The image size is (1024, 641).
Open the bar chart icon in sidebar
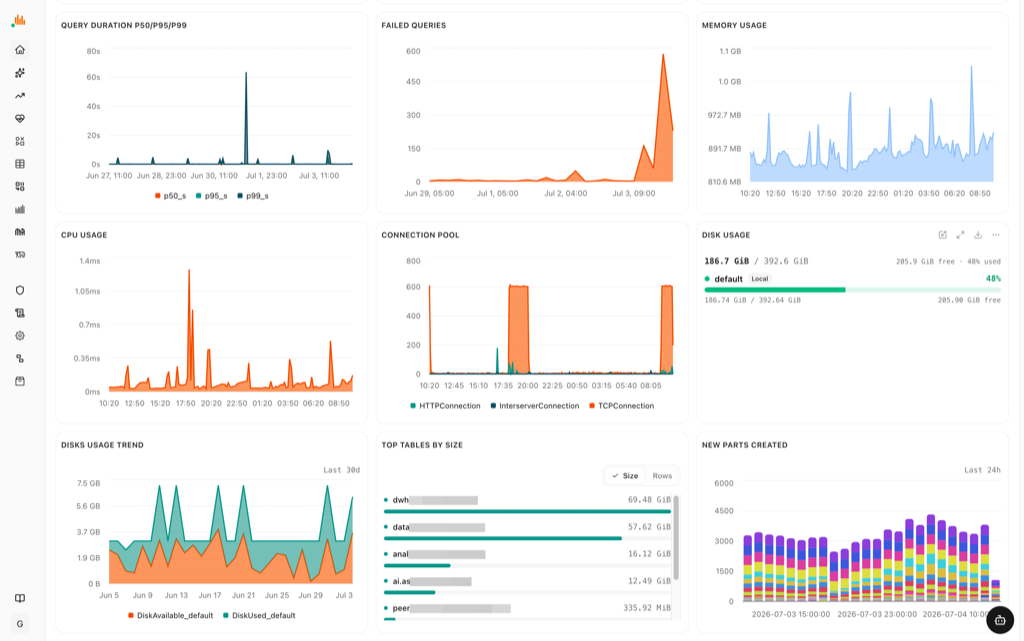coord(20,210)
